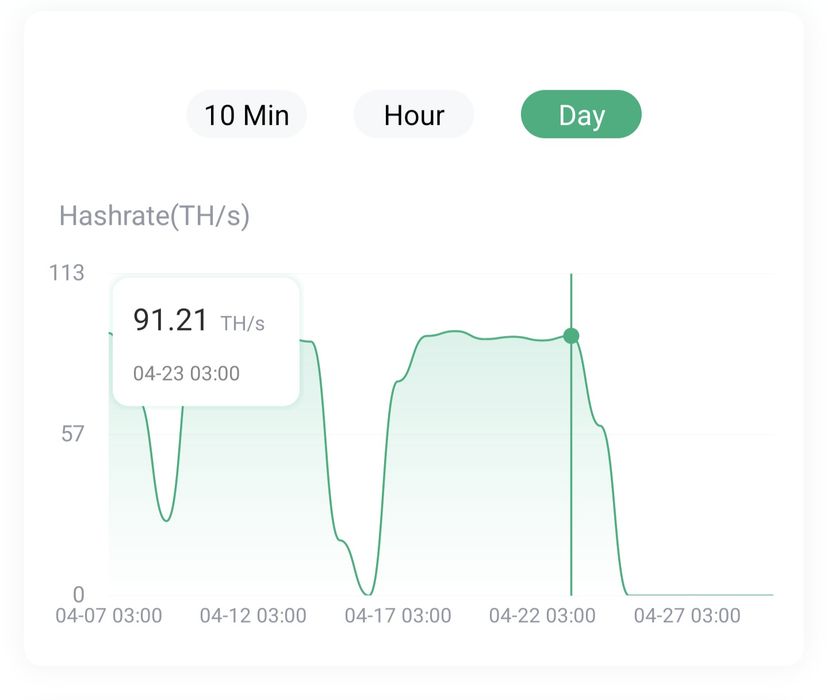Select the Hour interval tab
The image size is (828, 700).
click(x=414, y=115)
